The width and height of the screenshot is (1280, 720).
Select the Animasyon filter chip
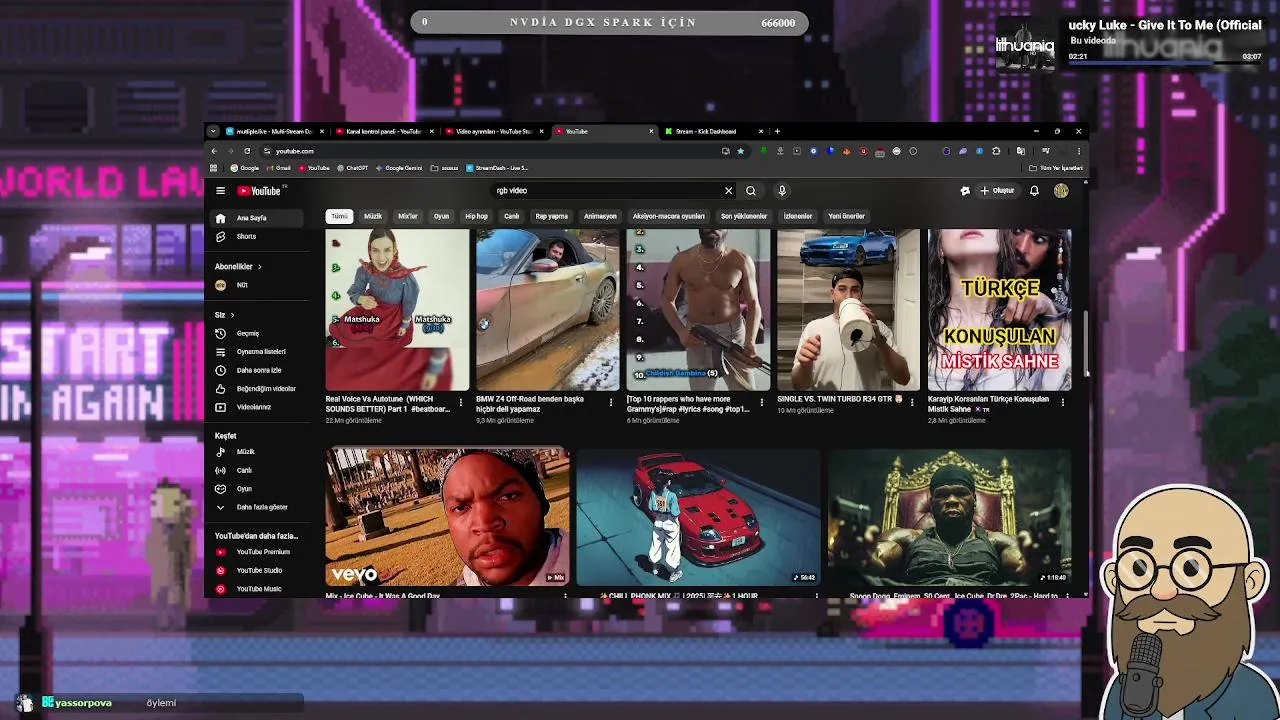click(x=600, y=216)
